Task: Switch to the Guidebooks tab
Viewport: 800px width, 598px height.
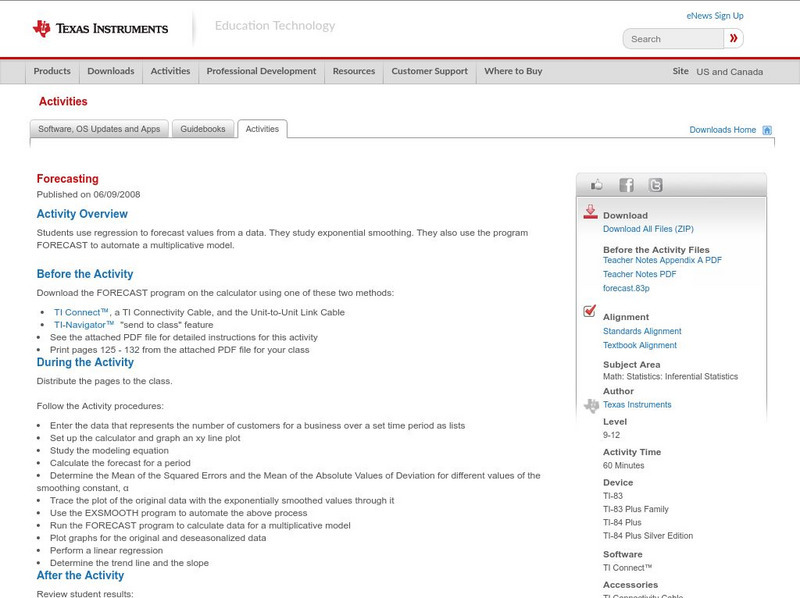Action: tap(203, 129)
